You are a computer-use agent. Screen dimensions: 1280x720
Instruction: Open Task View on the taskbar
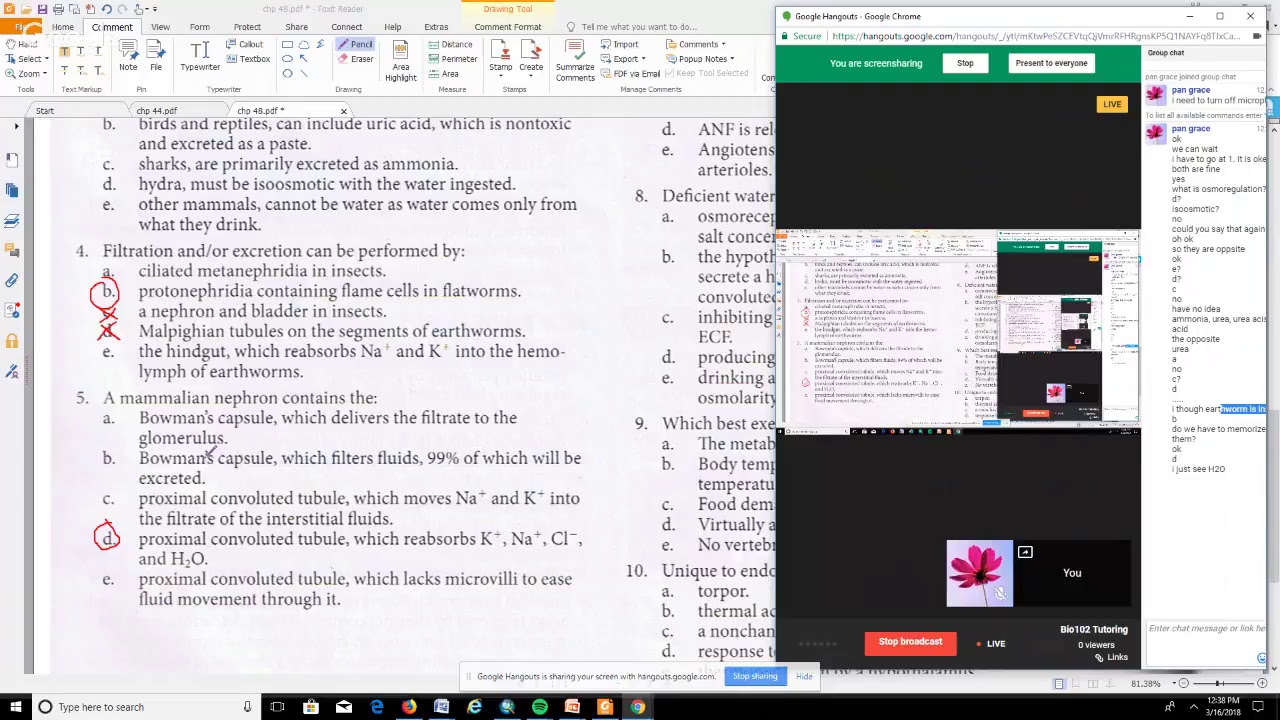pyautogui.click(x=277, y=707)
